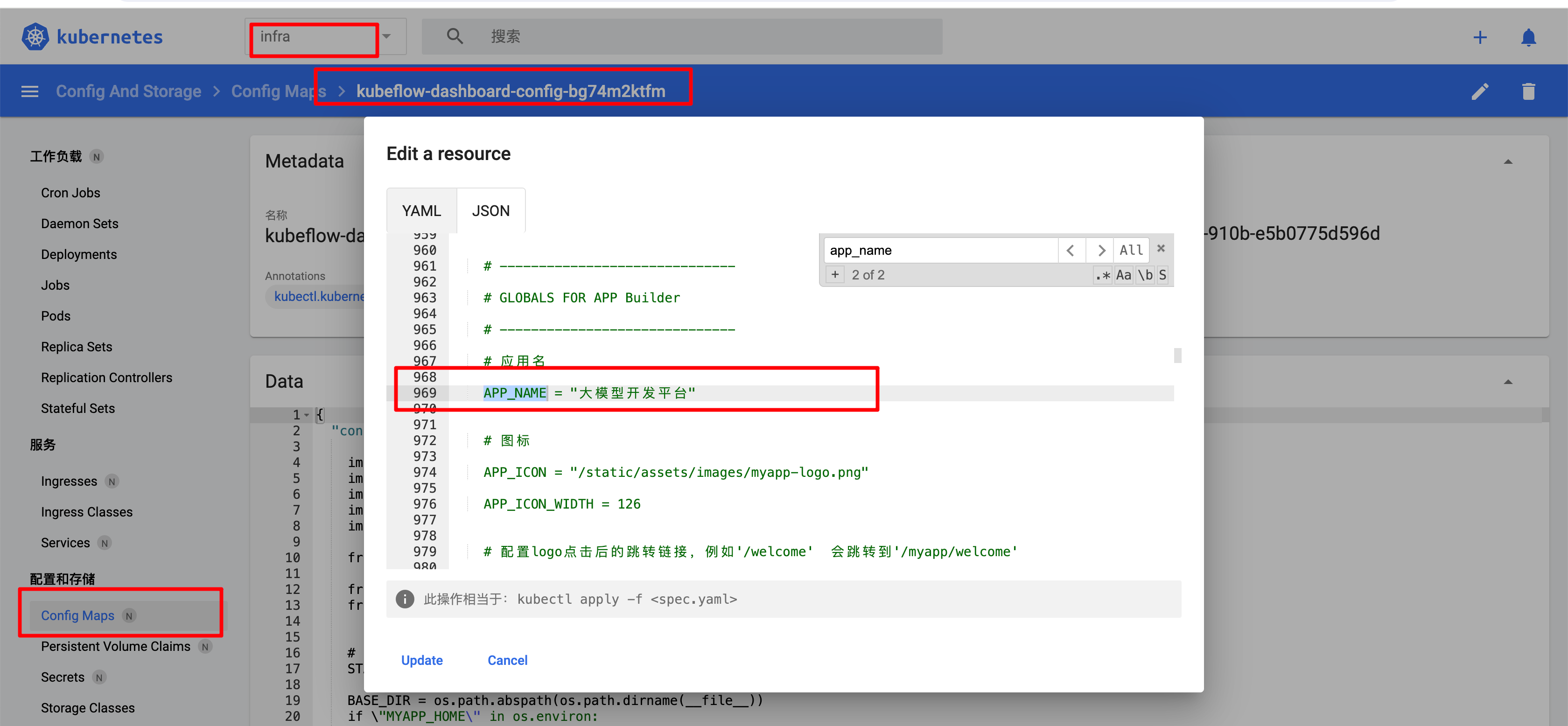Toggle case sensitive search Aa
The width and height of the screenshot is (1568, 726).
coord(1123,275)
